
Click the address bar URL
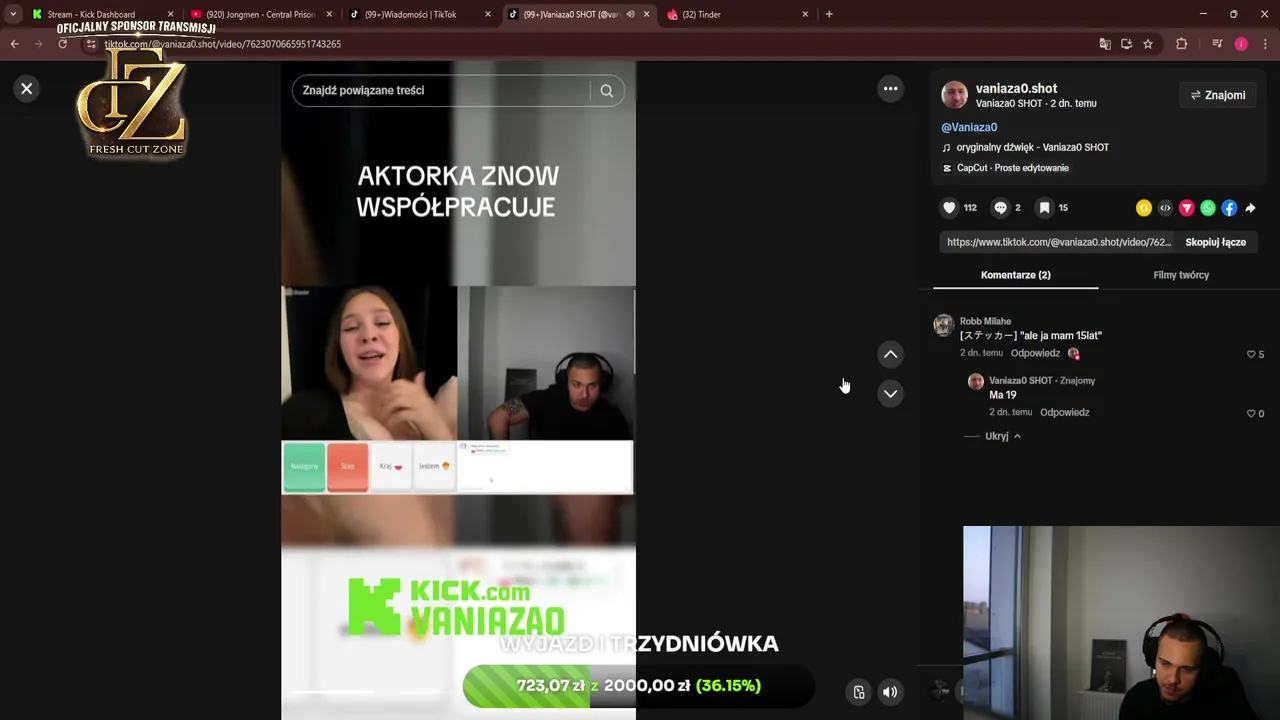(x=223, y=44)
